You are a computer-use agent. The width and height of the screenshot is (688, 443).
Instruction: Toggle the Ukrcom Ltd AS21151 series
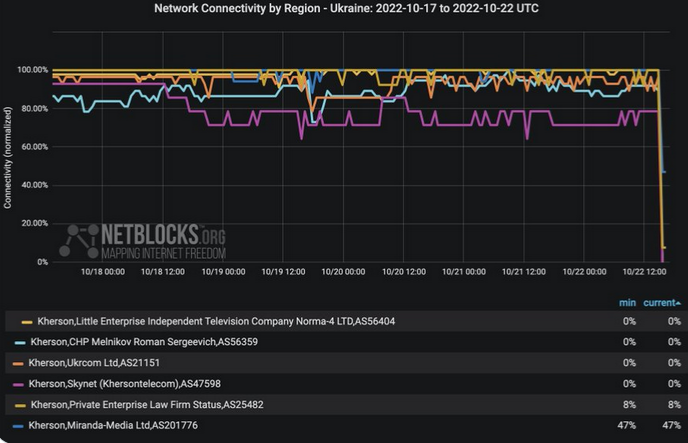(x=94, y=363)
